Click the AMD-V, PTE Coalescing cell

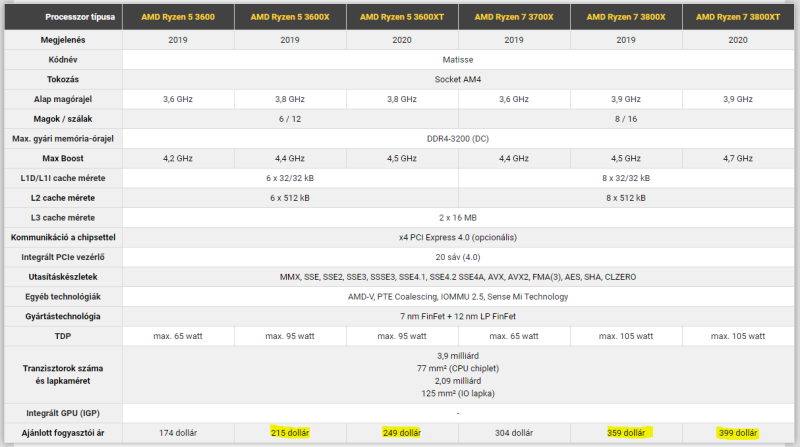[x=458, y=297]
